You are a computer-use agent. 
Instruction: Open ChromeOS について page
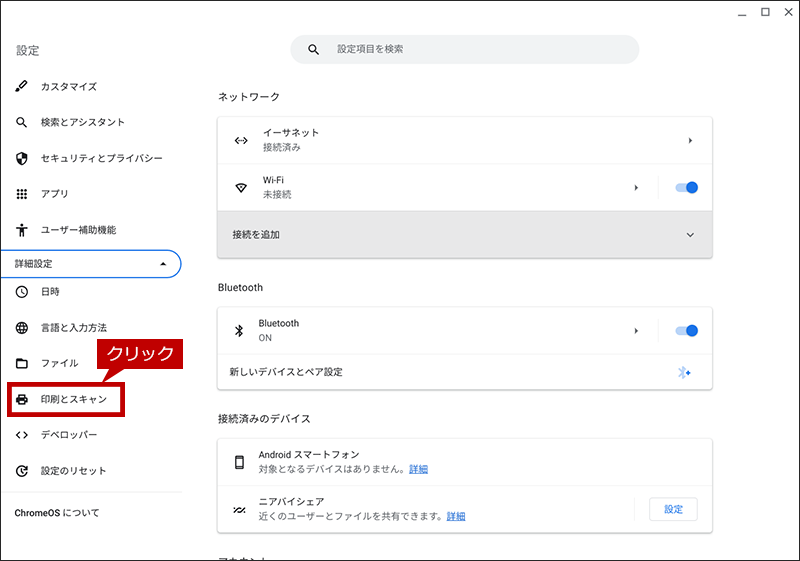(x=57, y=513)
